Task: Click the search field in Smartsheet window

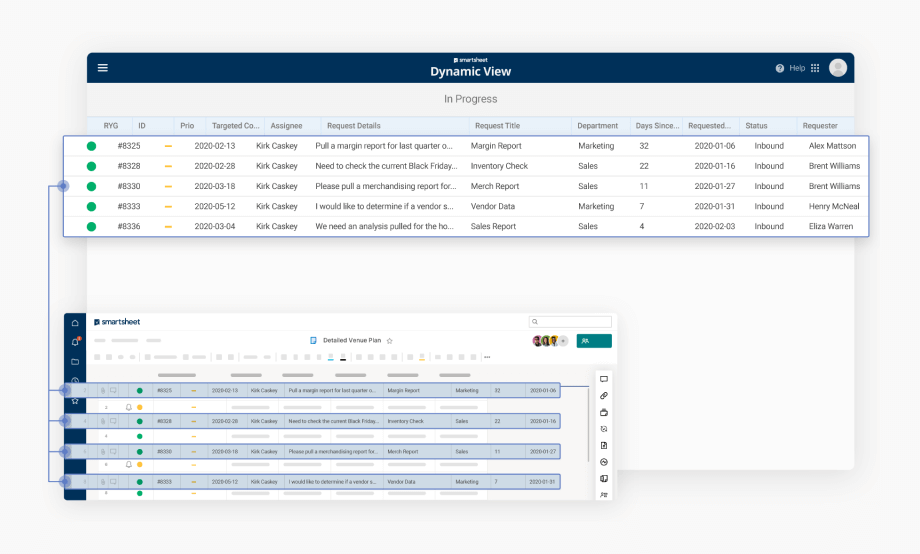Action: tap(570, 322)
